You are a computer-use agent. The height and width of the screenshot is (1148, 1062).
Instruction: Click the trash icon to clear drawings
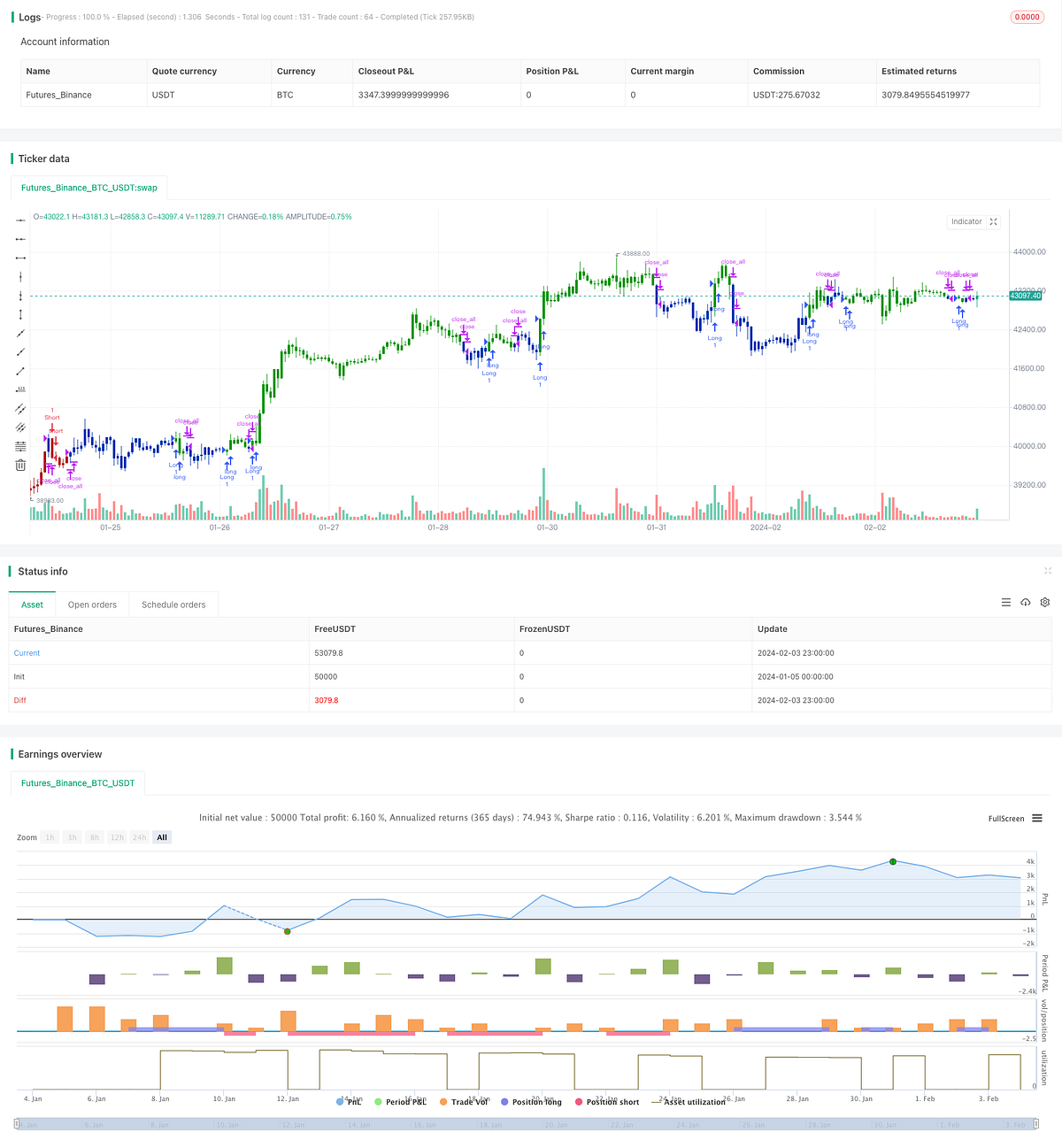tap(20, 465)
